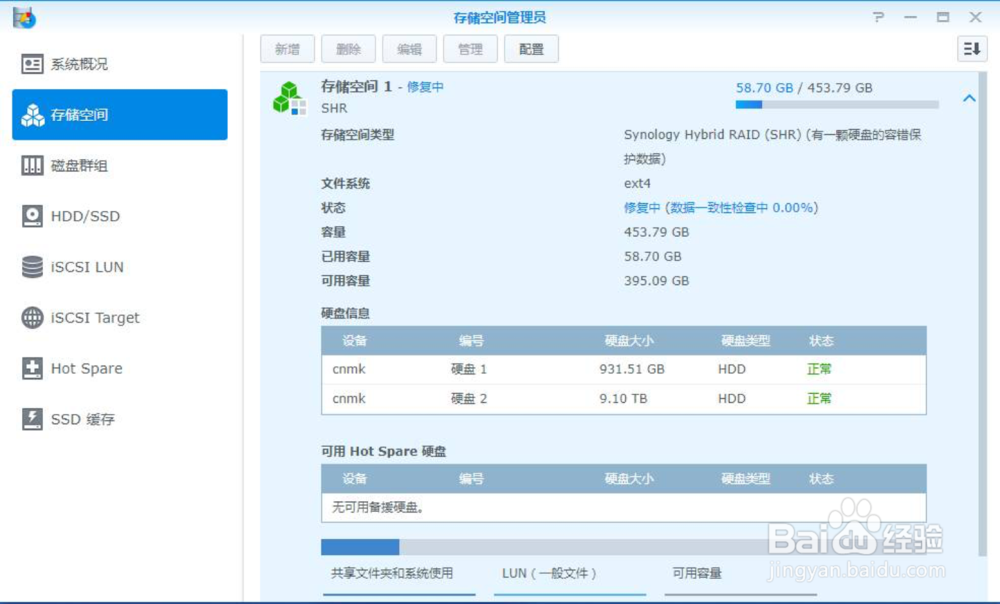Click the 删除 button

click(348, 49)
